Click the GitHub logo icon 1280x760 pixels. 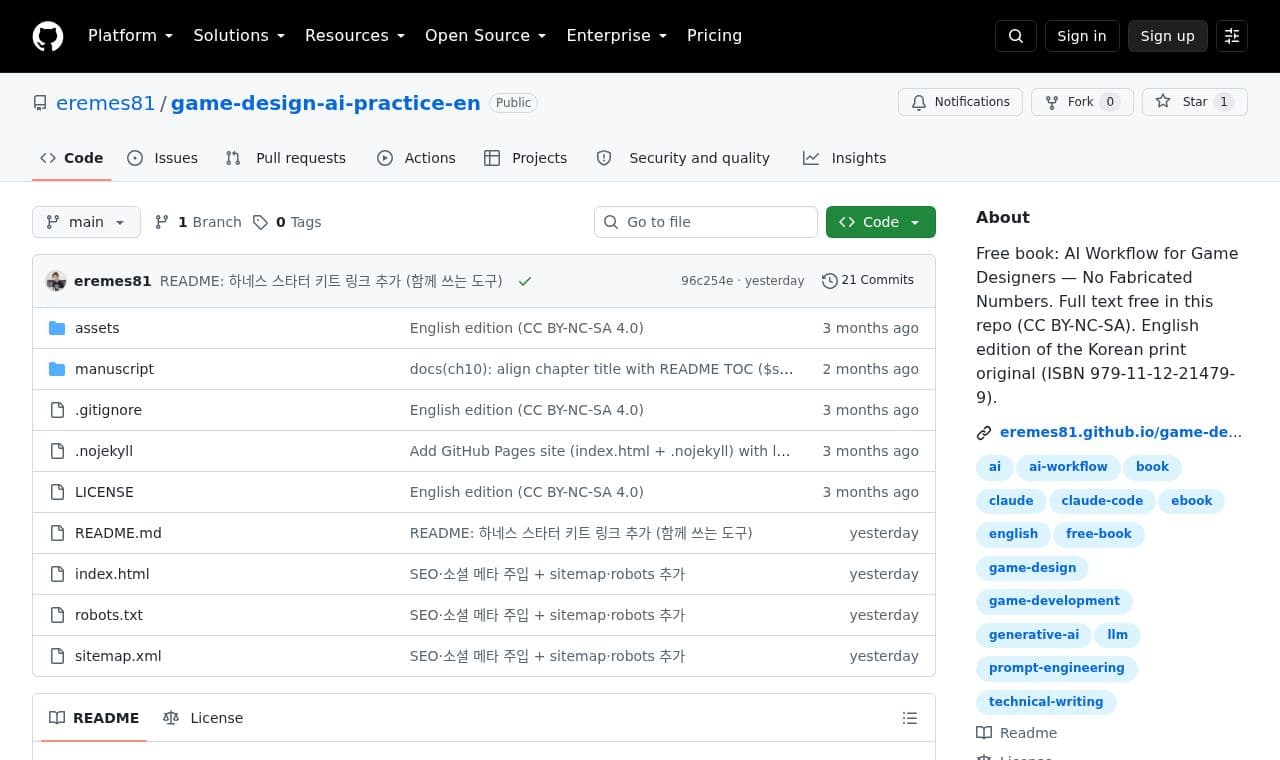(48, 36)
